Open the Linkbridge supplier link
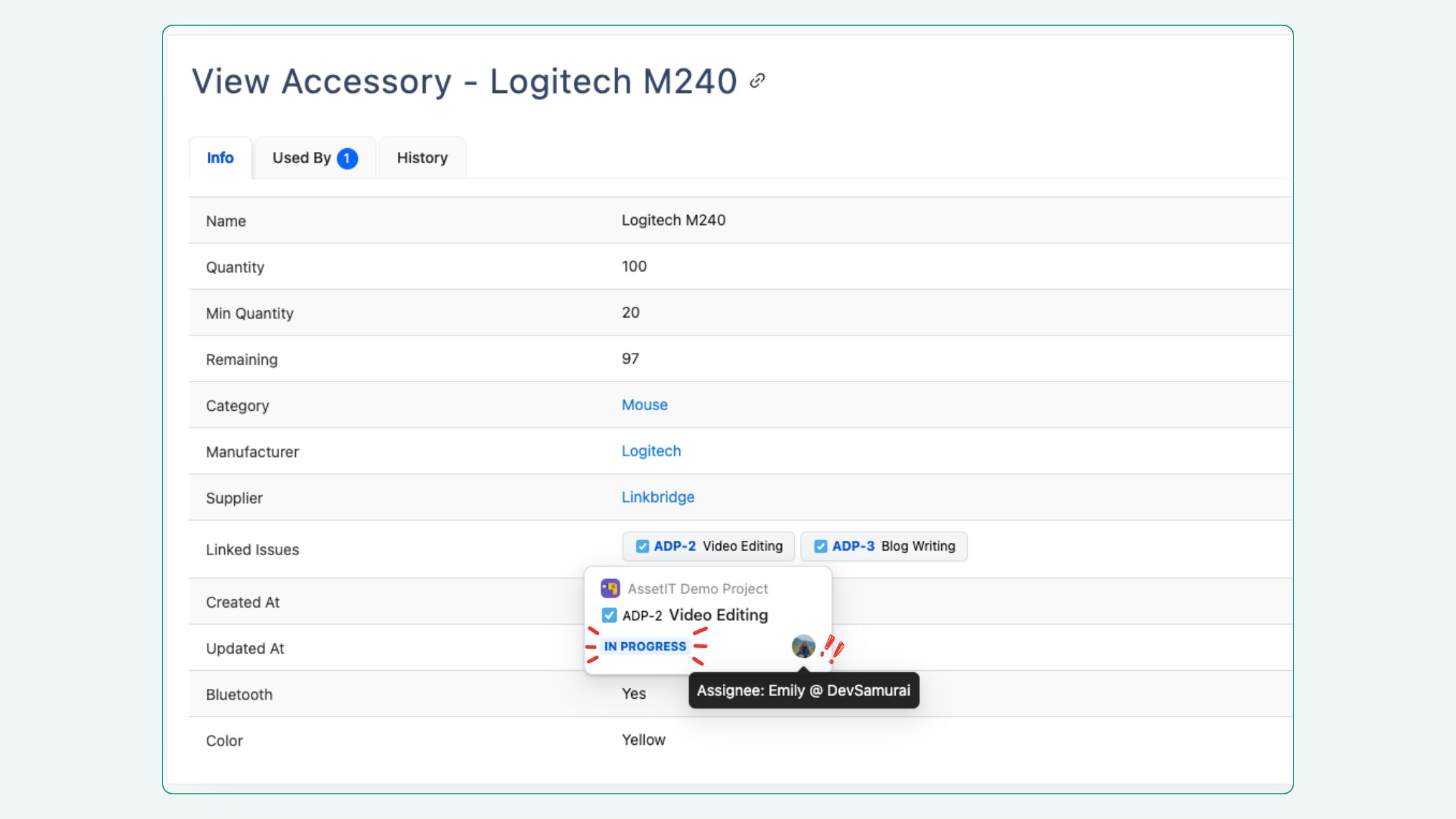This screenshot has height=819, width=1456. coord(657,497)
